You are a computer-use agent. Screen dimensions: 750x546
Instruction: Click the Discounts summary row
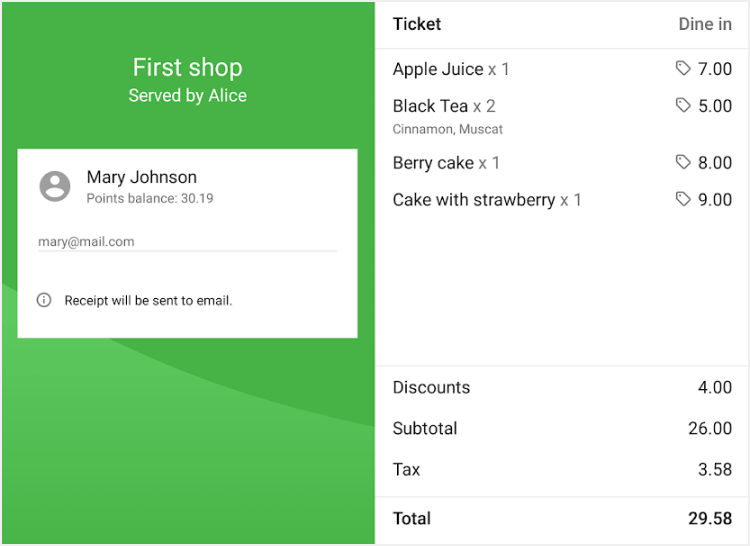(x=562, y=388)
